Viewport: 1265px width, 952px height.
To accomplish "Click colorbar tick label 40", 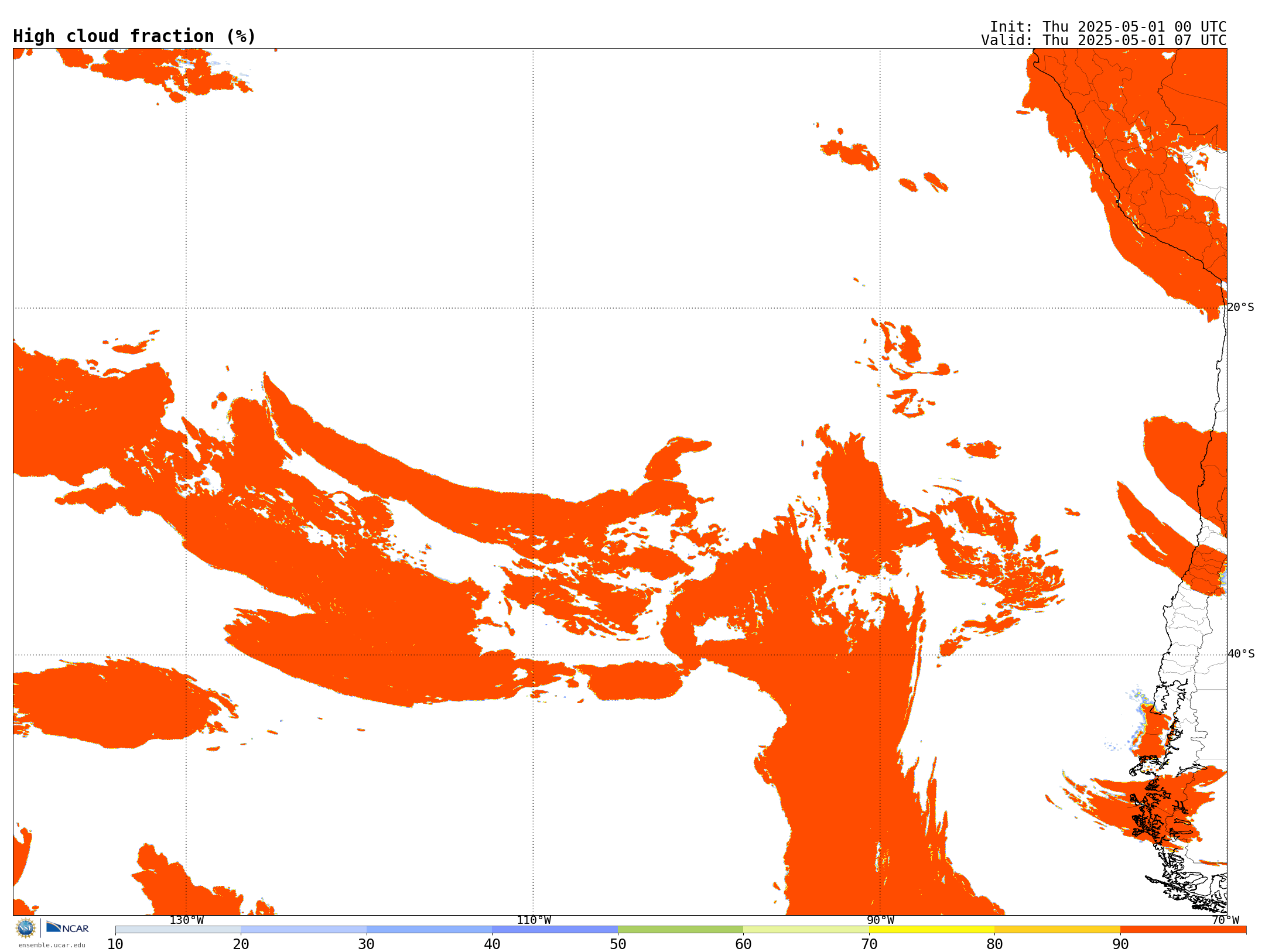I will tap(492, 944).
